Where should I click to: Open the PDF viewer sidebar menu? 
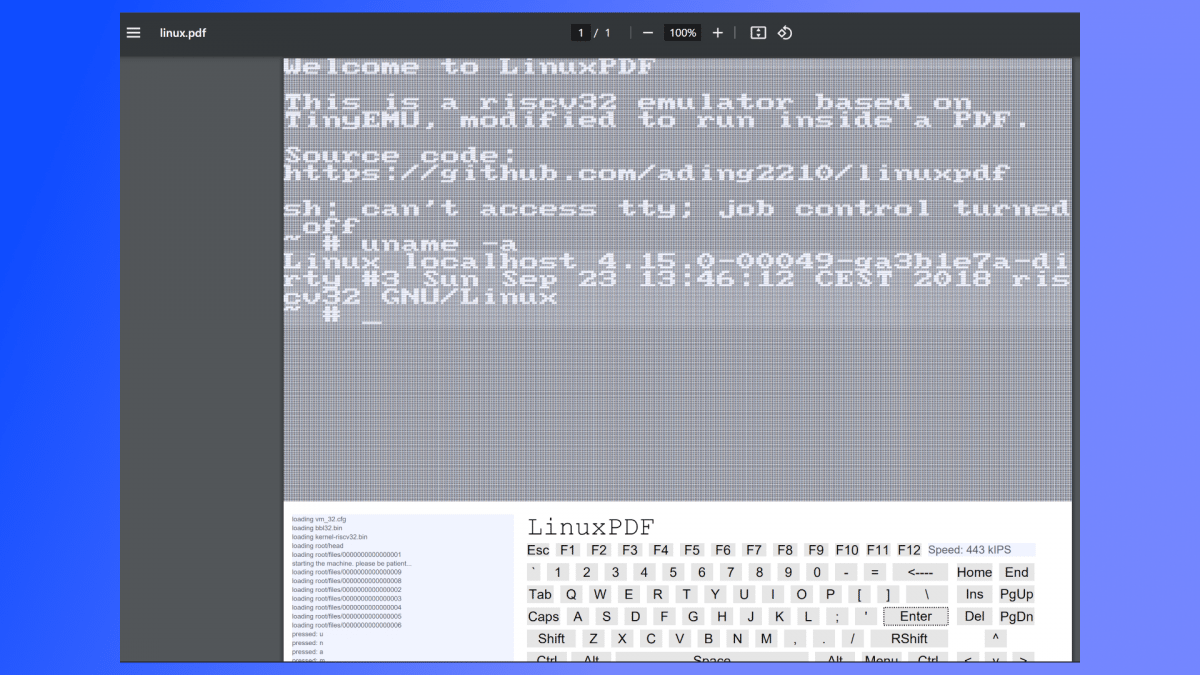coord(133,33)
